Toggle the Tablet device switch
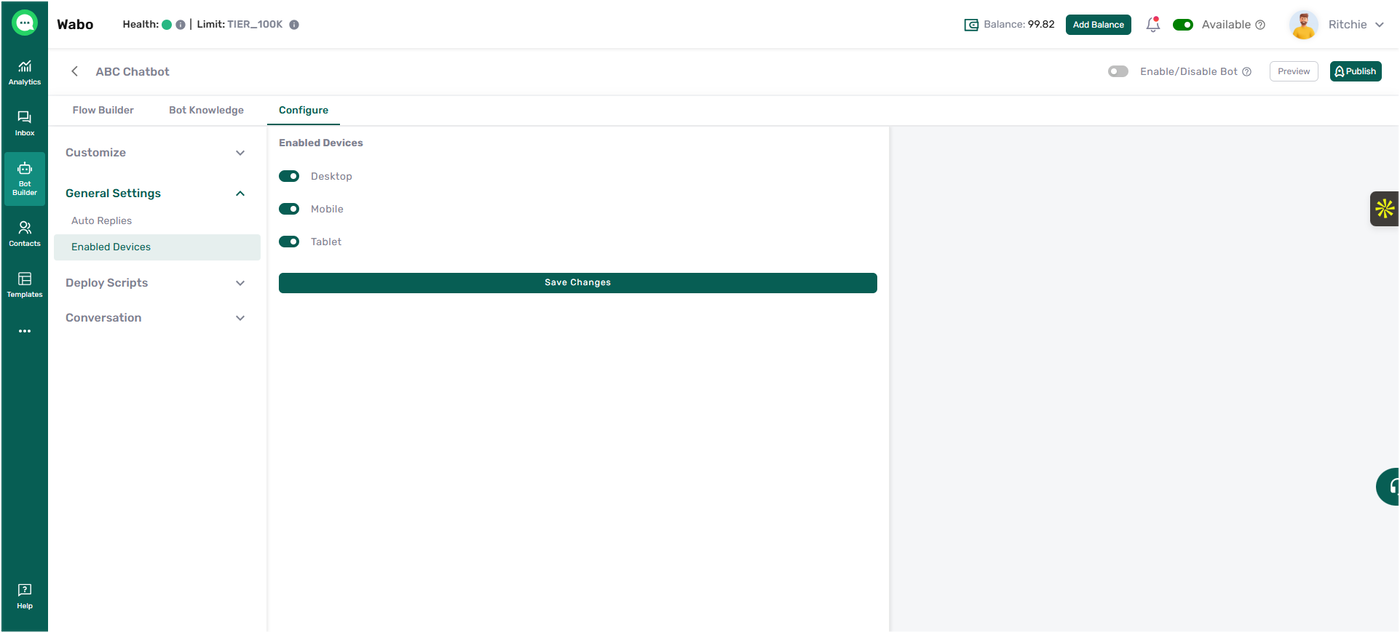 pyautogui.click(x=289, y=241)
